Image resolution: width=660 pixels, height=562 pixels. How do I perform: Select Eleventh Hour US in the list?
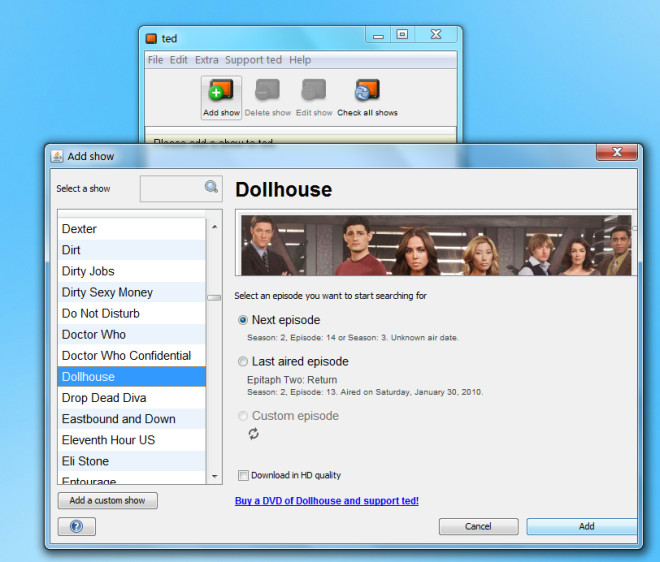point(131,440)
